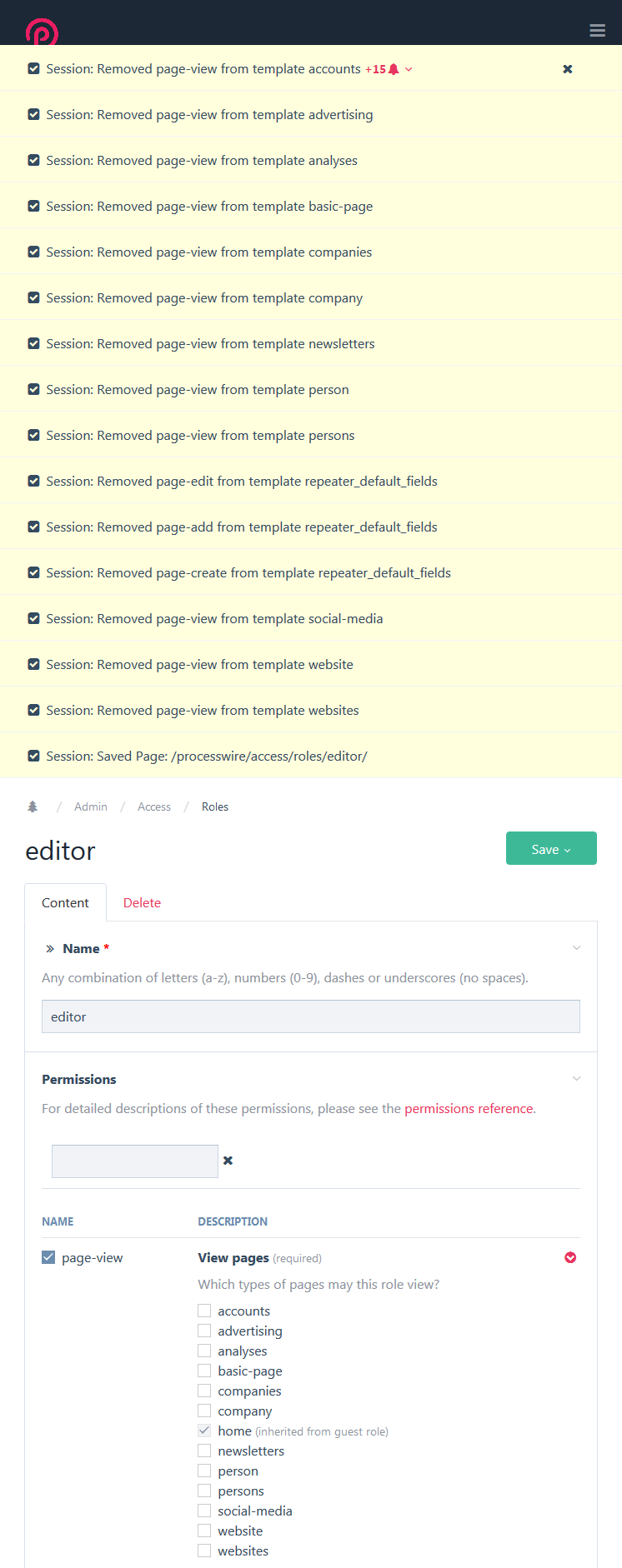
Task: Click the home tree icon in breadcrumb
Action: (32, 806)
